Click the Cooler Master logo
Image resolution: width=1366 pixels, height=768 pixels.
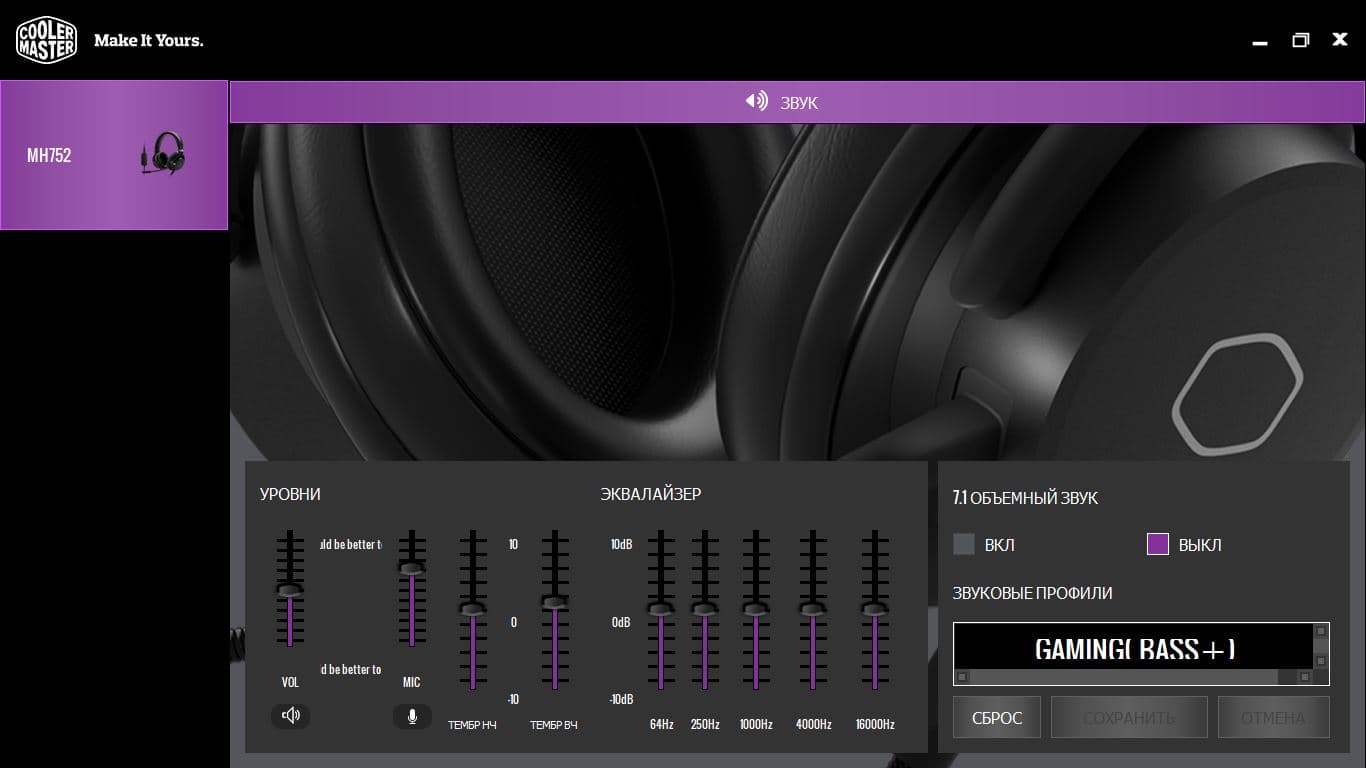pyautogui.click(x=46, y=40)
